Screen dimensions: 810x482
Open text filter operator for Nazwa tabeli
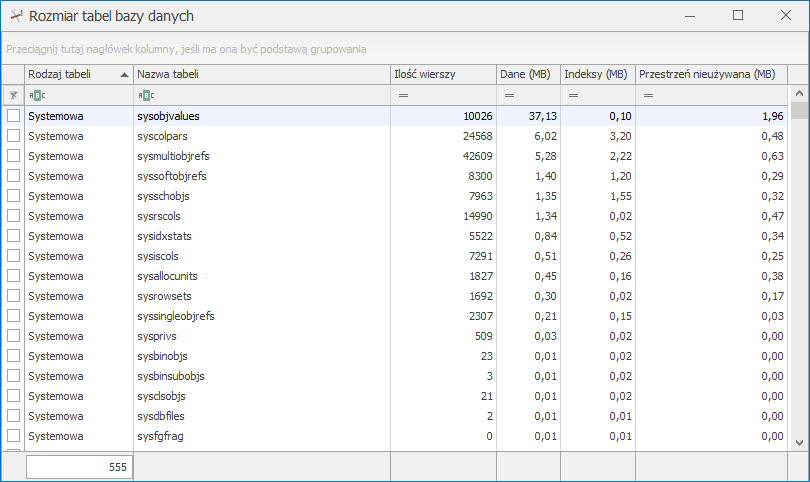coord(146,95)
